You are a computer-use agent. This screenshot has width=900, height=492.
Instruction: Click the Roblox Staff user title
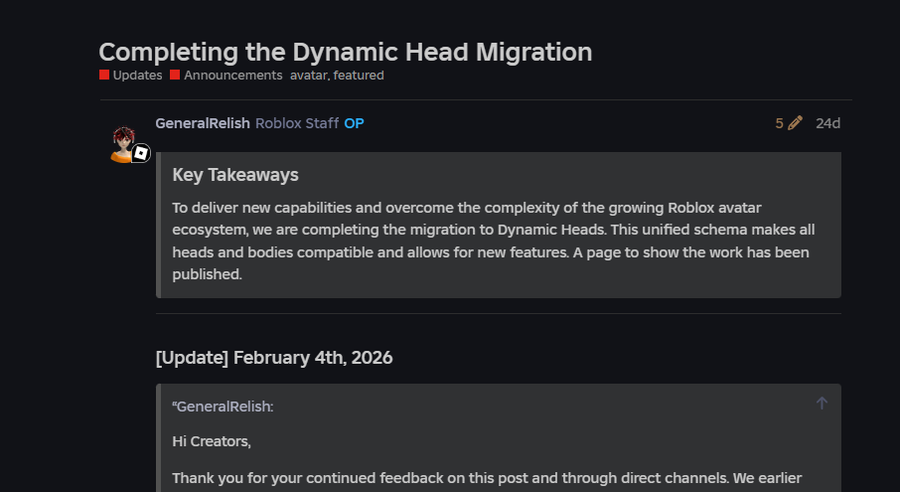point(296,123)
